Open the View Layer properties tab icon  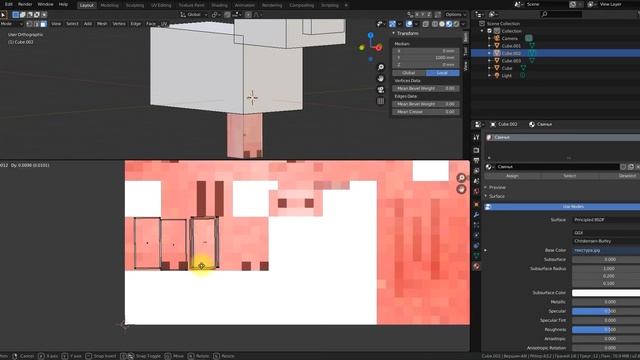[x=476, y=171]
